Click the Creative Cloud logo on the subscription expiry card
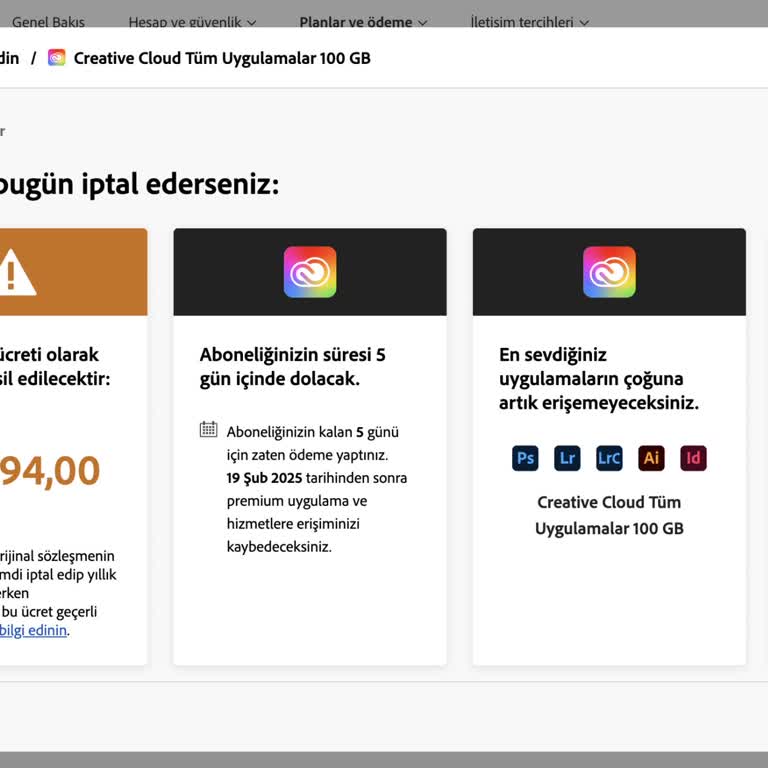Image resolution: width=768 pixels, height=768 pixels. pos(310,272)
